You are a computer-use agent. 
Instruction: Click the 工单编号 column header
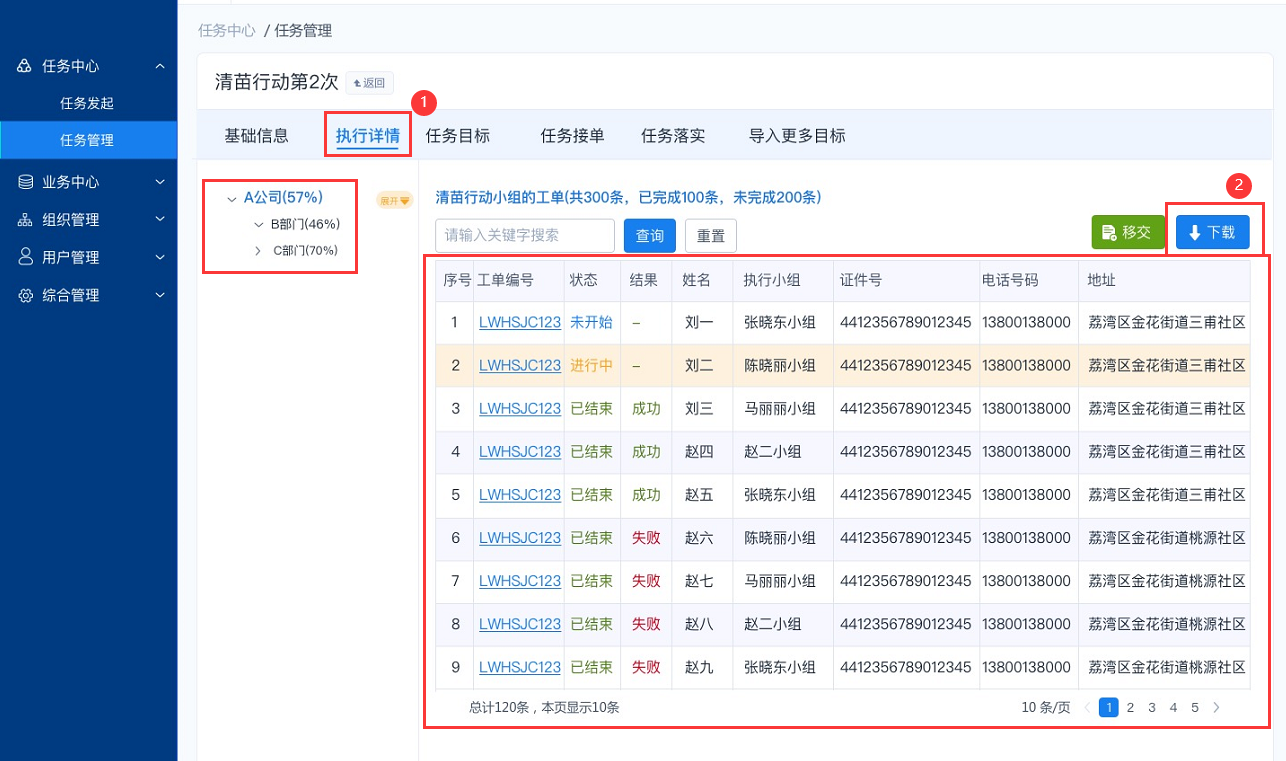point(505,281)
